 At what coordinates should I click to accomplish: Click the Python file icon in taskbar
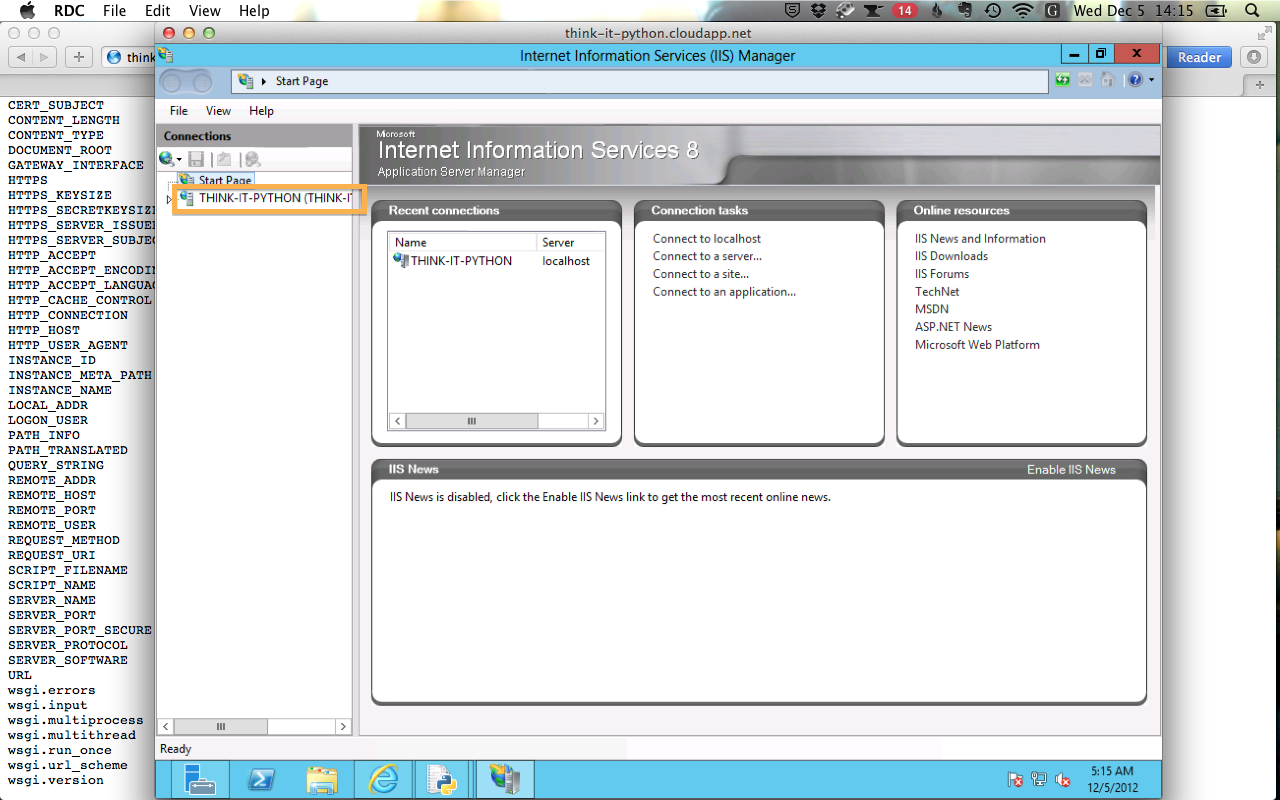(442, 779)
